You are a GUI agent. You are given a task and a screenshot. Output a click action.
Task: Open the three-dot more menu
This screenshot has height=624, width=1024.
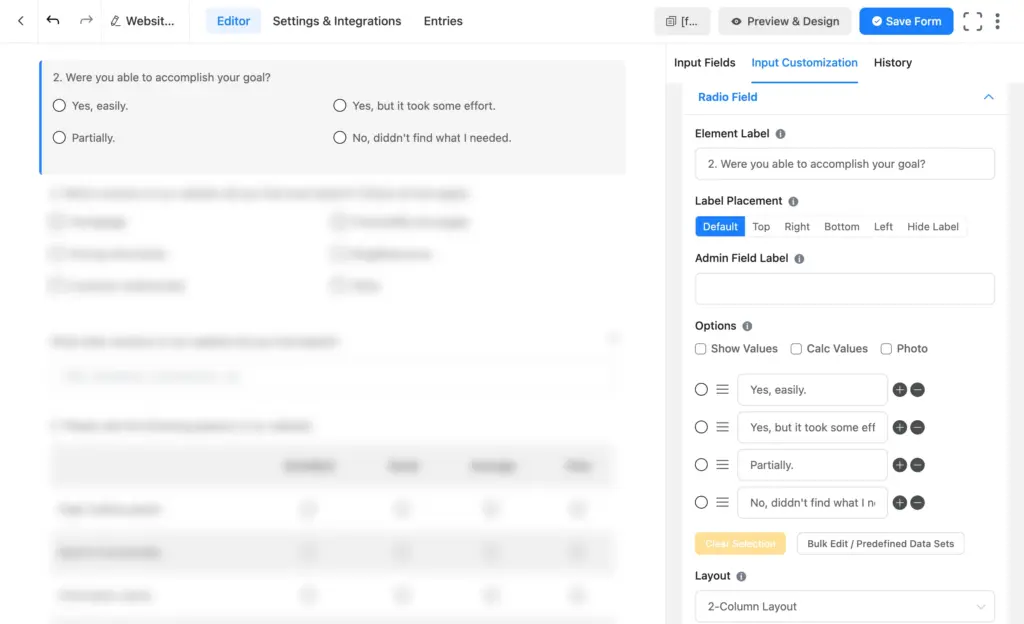tap(997, 22)
